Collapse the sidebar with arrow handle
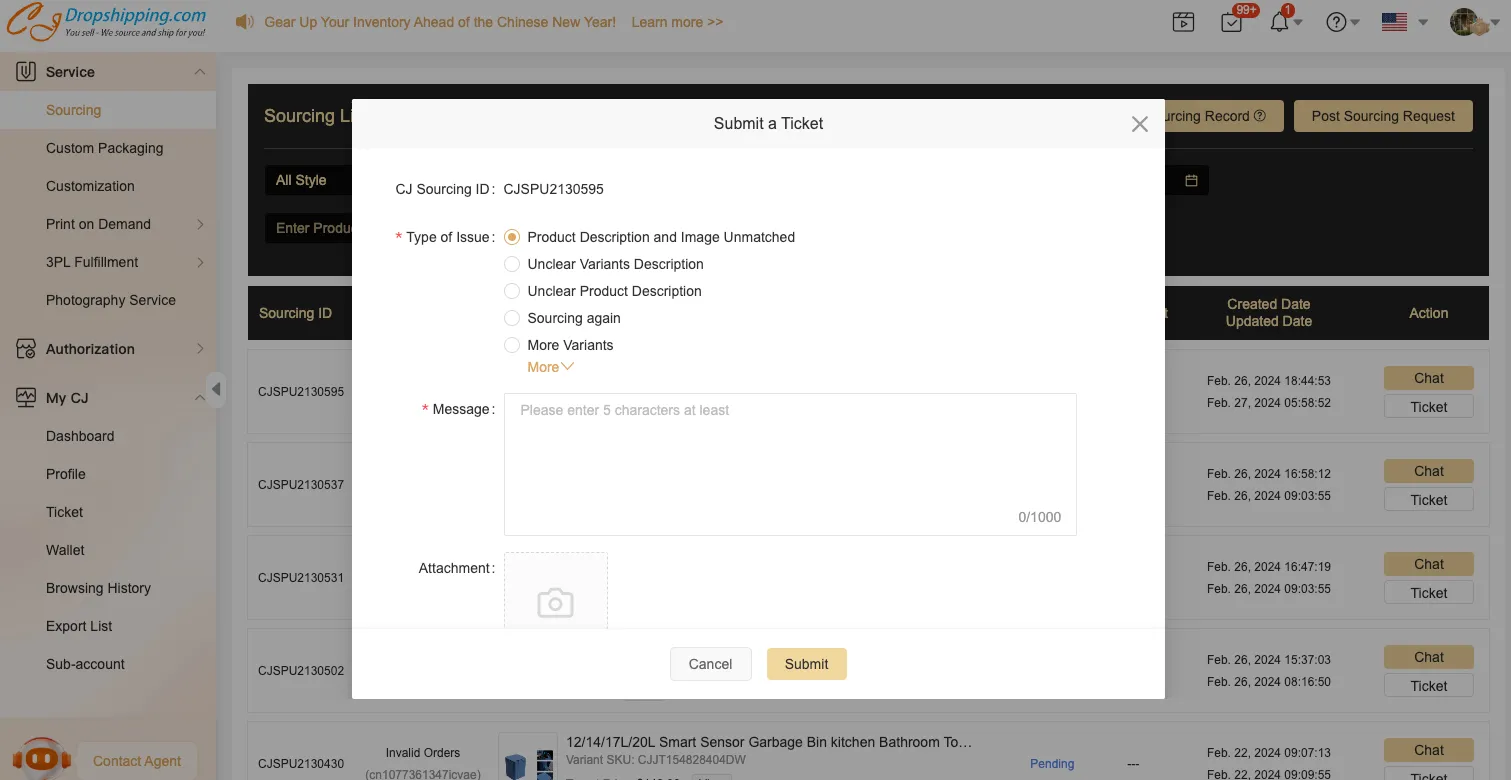Viewport: 1511px width, 780px height. [215, 388]
